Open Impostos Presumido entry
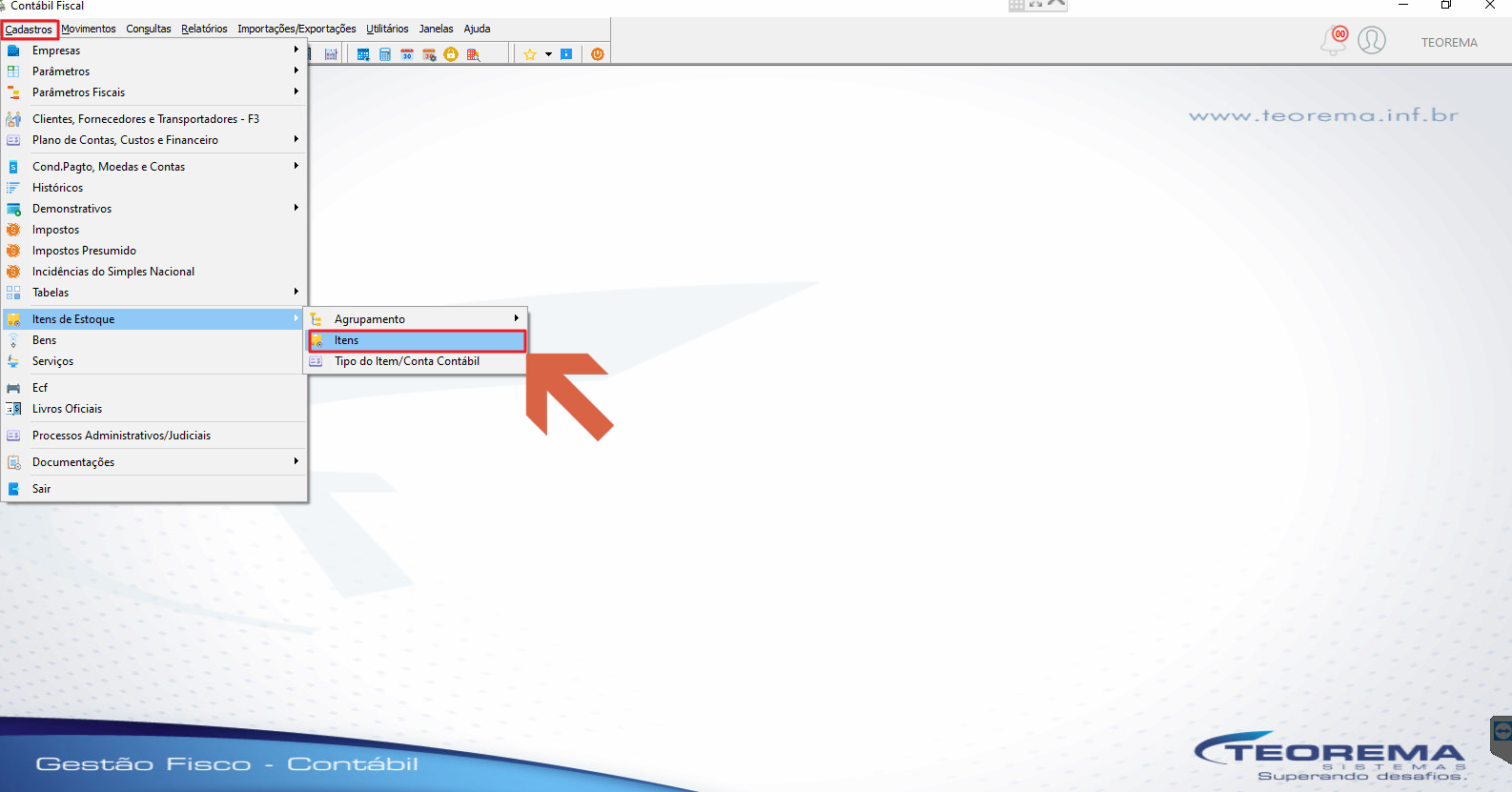This screenshot has width=1512, height=792. [153, 251]
